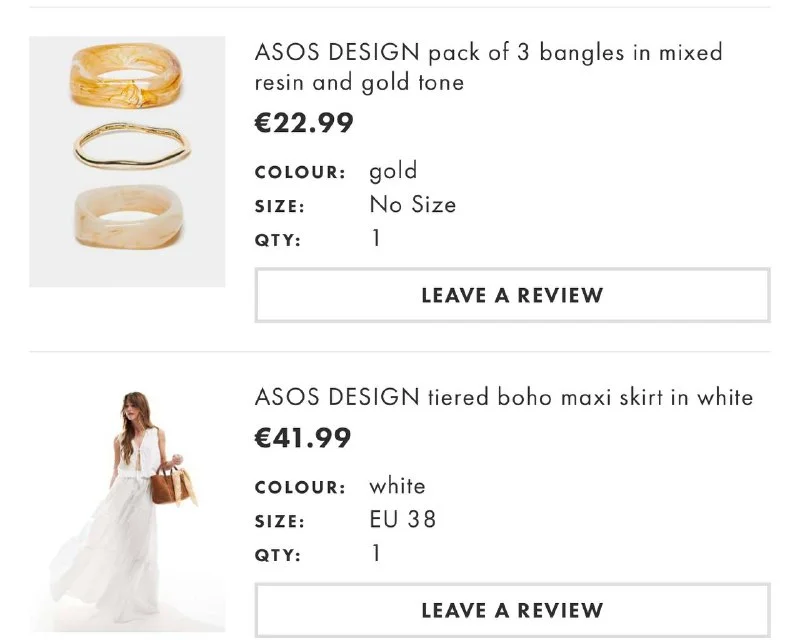Select the 'white' colour value
The height and width of the screenshot is (640, 800).
[x=397, y=486]
